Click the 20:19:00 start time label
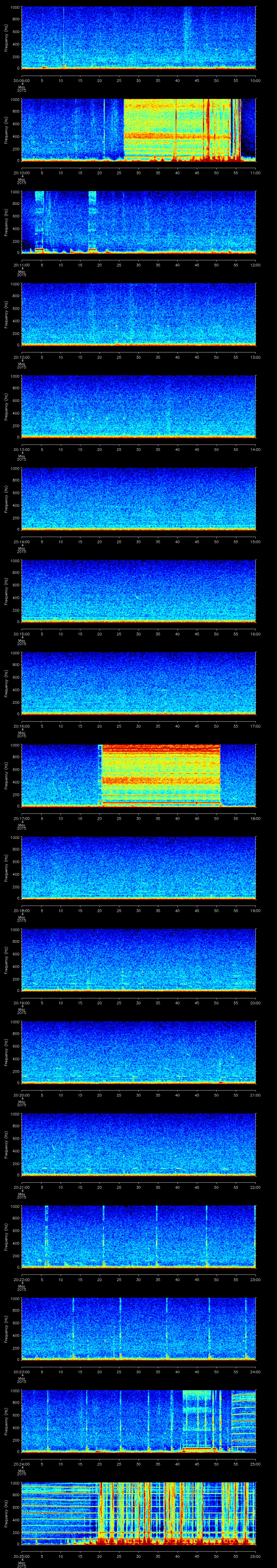 click(x=21, y=1003)
